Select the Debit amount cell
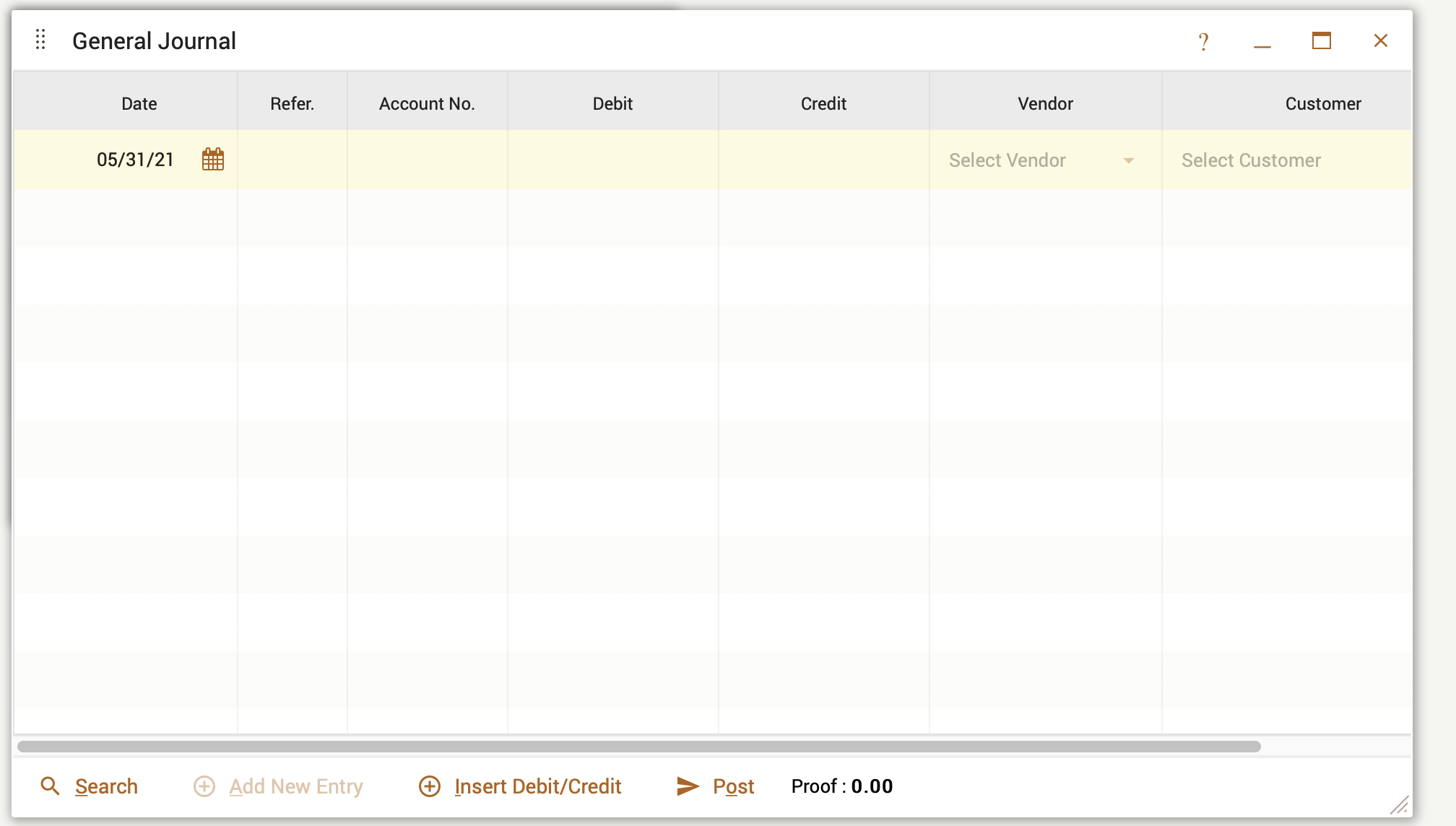 coord(612,159)
